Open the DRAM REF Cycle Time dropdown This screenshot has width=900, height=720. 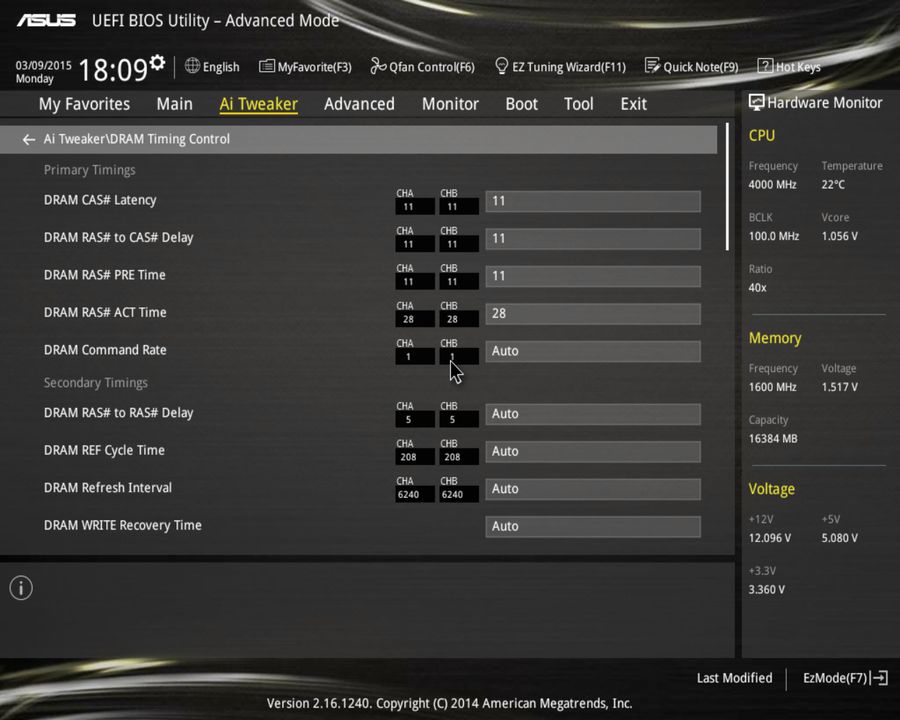592,451
